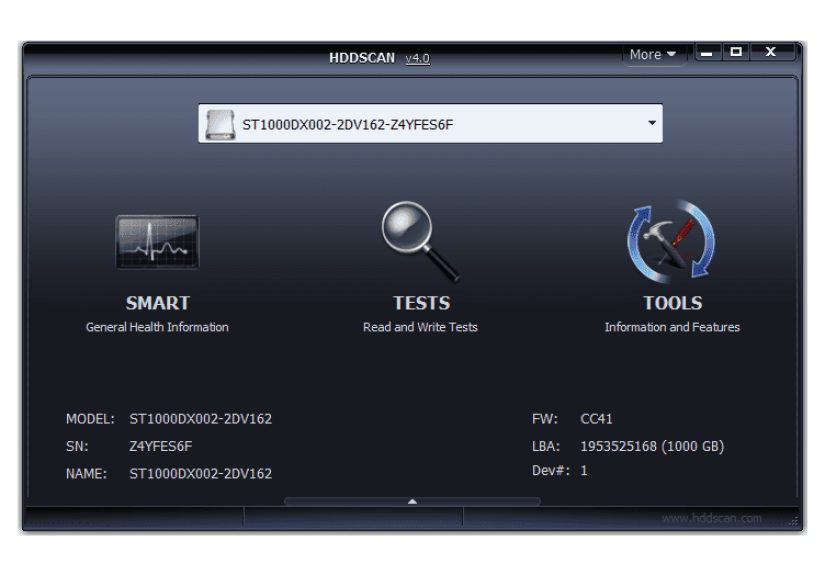Screen dimensions: 825x575
Task: Click the SMART label
Action: pos(157,303)
